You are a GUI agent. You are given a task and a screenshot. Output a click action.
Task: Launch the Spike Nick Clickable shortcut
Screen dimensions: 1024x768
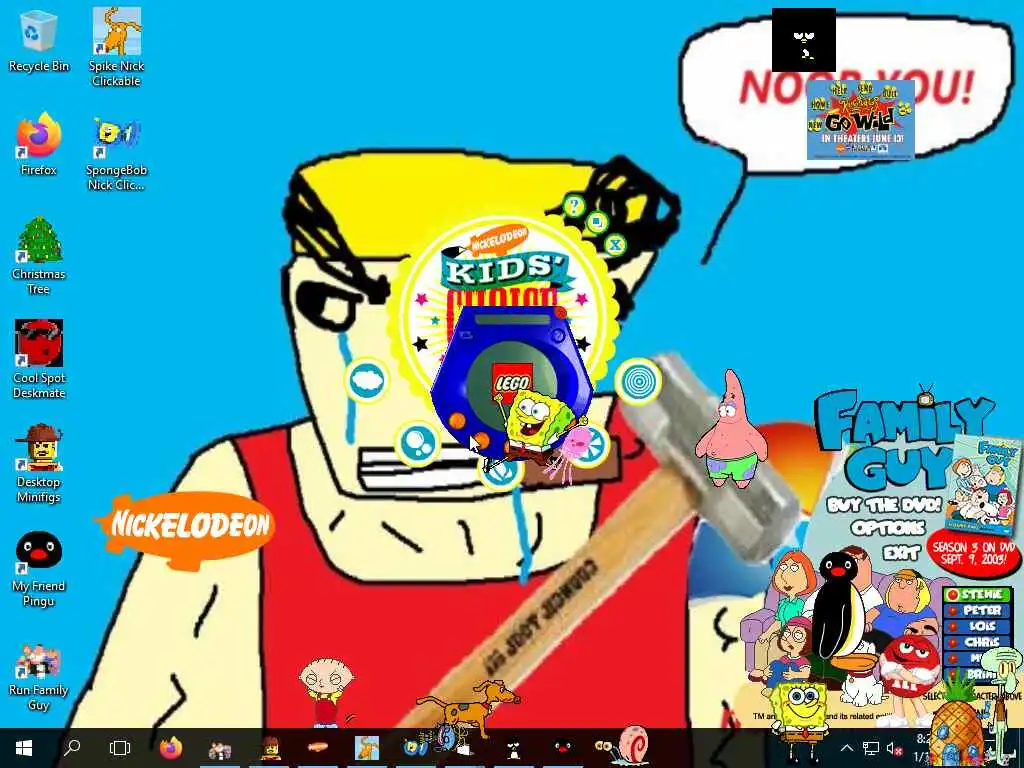click(x=116, y=47)
